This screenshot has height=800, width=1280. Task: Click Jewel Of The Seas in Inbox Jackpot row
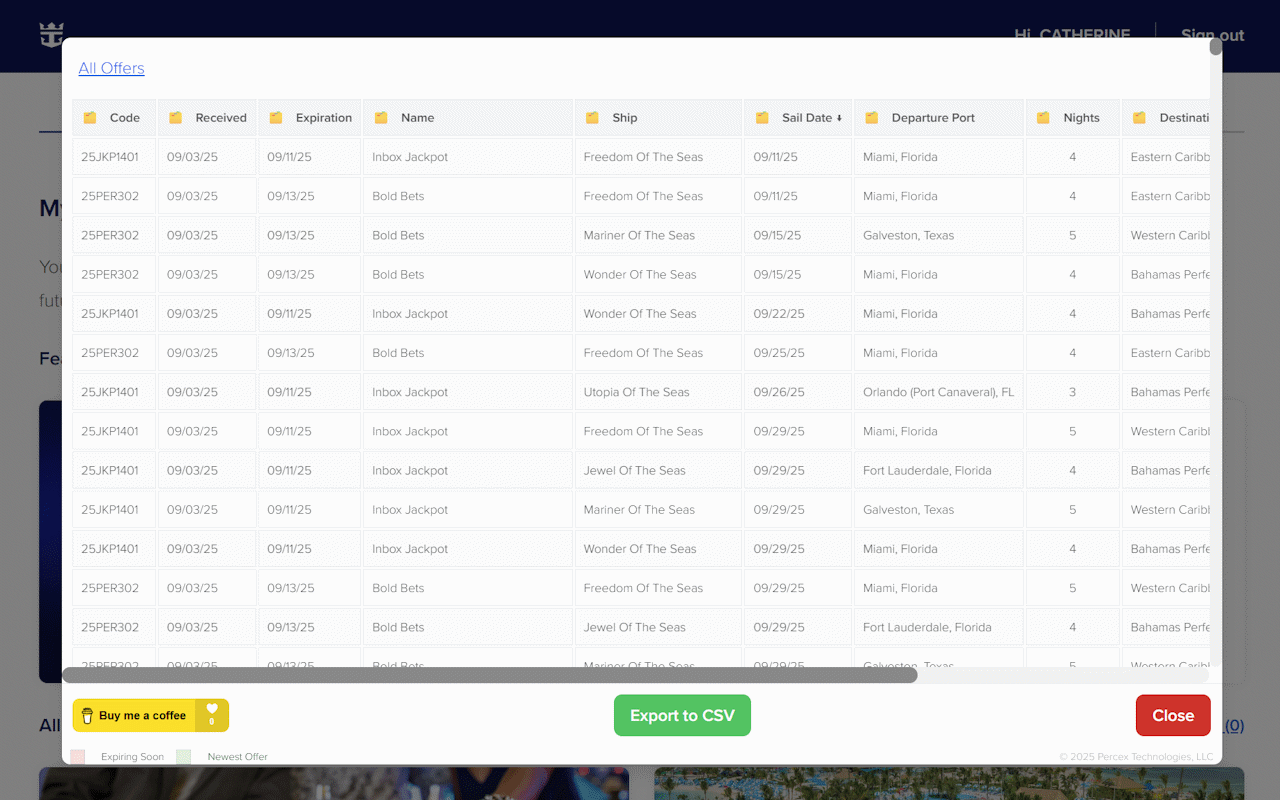659,471
